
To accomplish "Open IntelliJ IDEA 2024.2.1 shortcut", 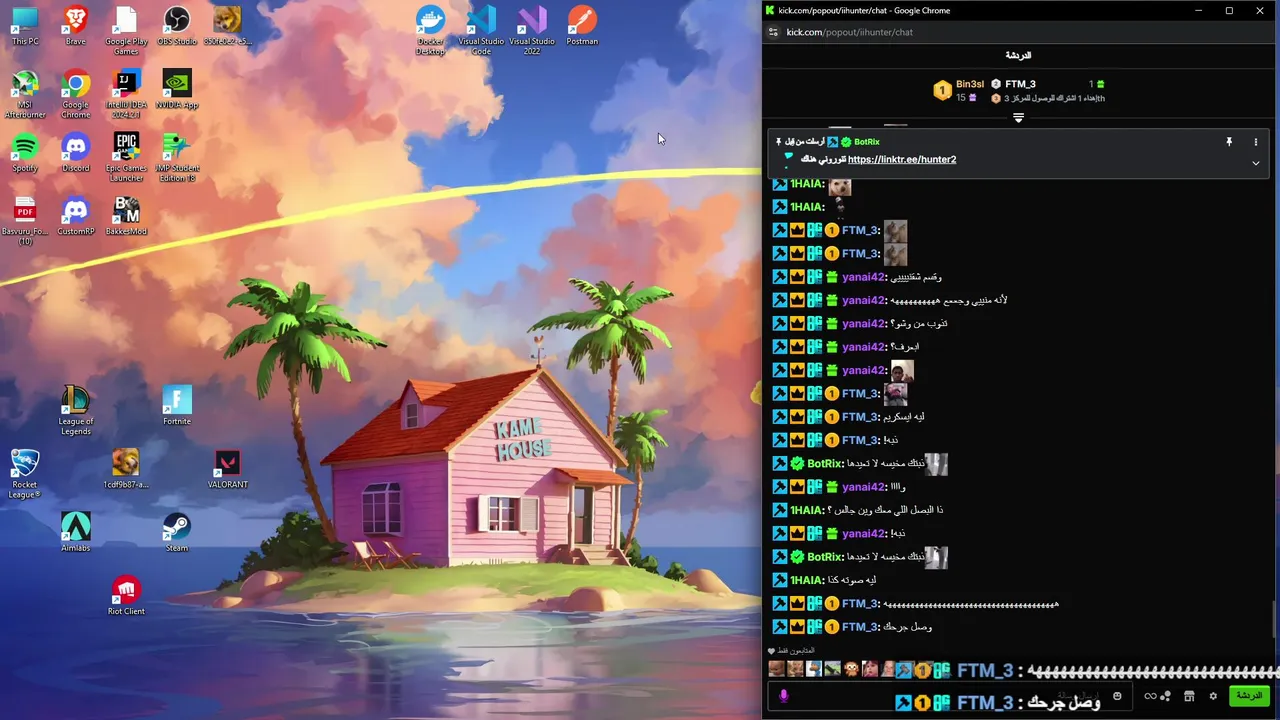I will [x=126, y=95].
